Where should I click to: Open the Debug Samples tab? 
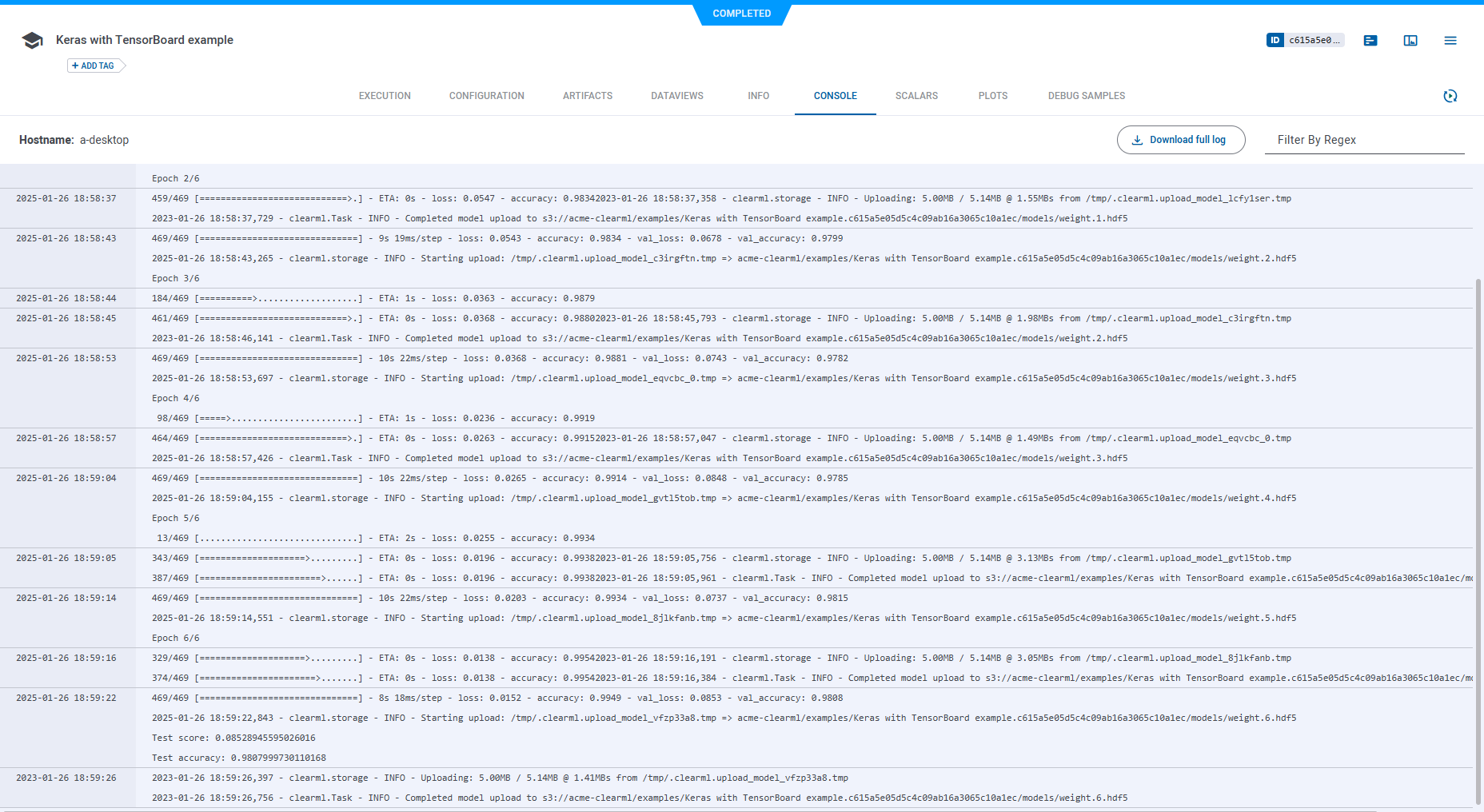1087,96
